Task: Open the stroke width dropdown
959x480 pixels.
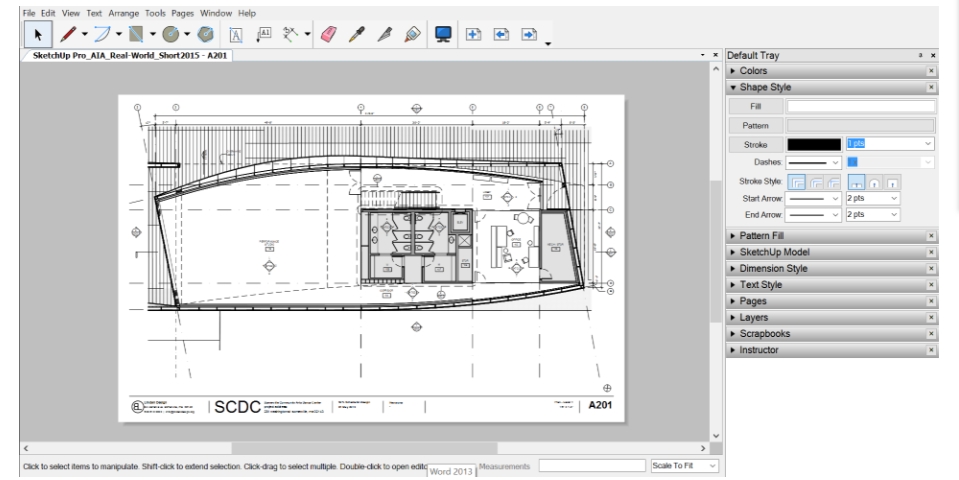Action: (x=929, y=145)
